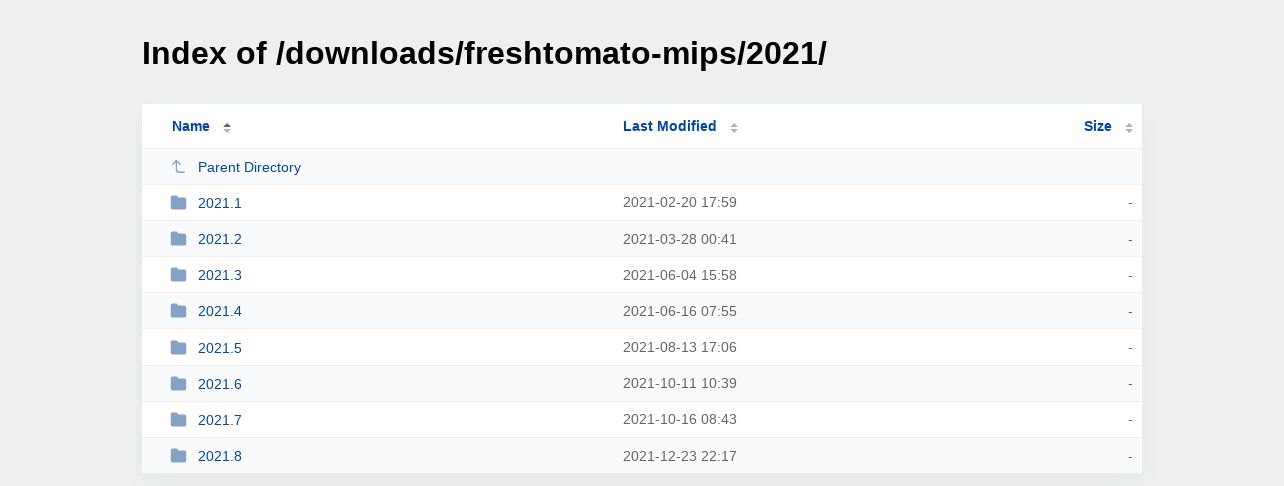Open the 2021.1 directory link
Screen dimensions: 1284x486
(220, 203)
